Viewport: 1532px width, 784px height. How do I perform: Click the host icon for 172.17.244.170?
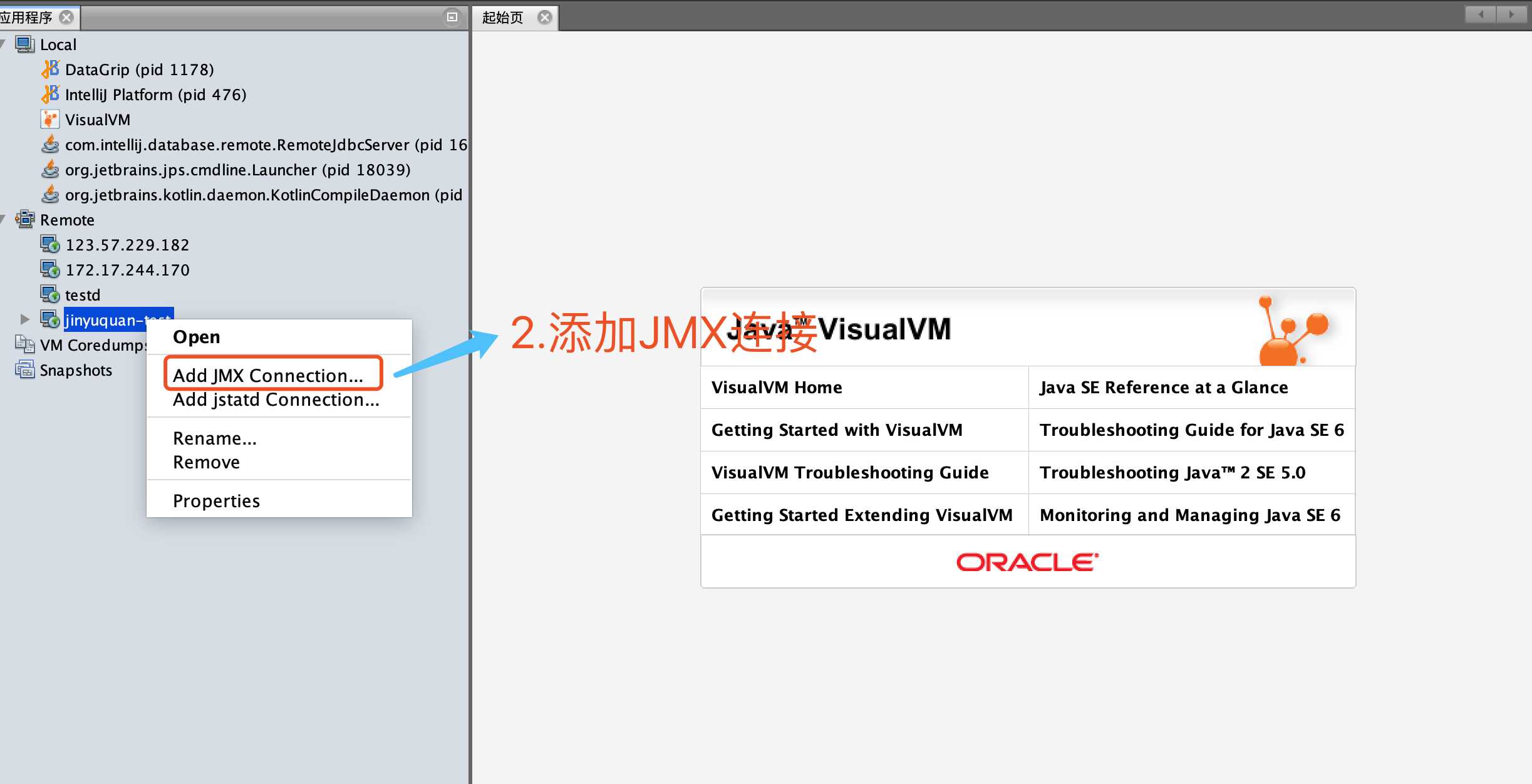[x=50, y=270]
